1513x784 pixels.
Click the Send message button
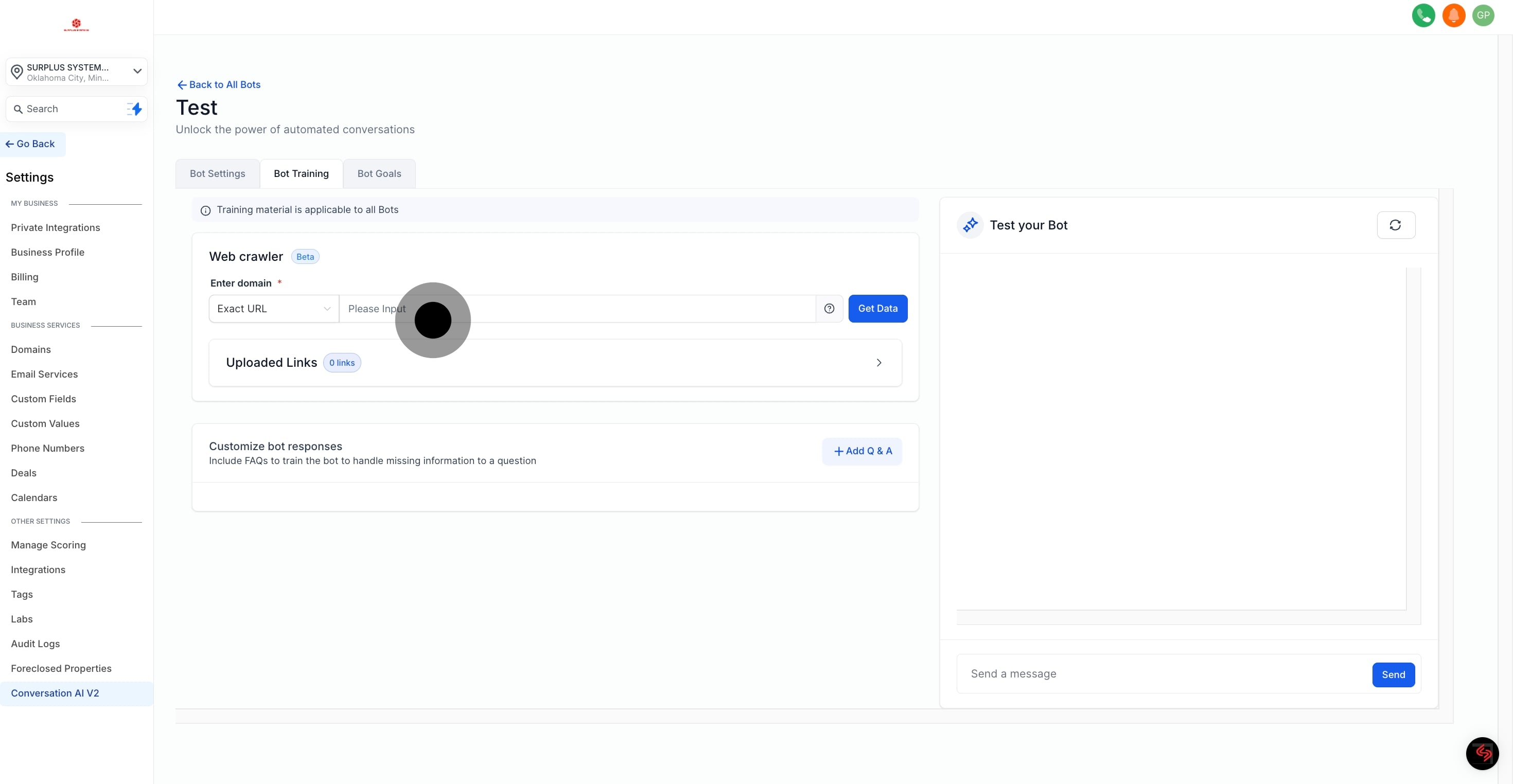pyautogui.click(x=1393, y=674)
